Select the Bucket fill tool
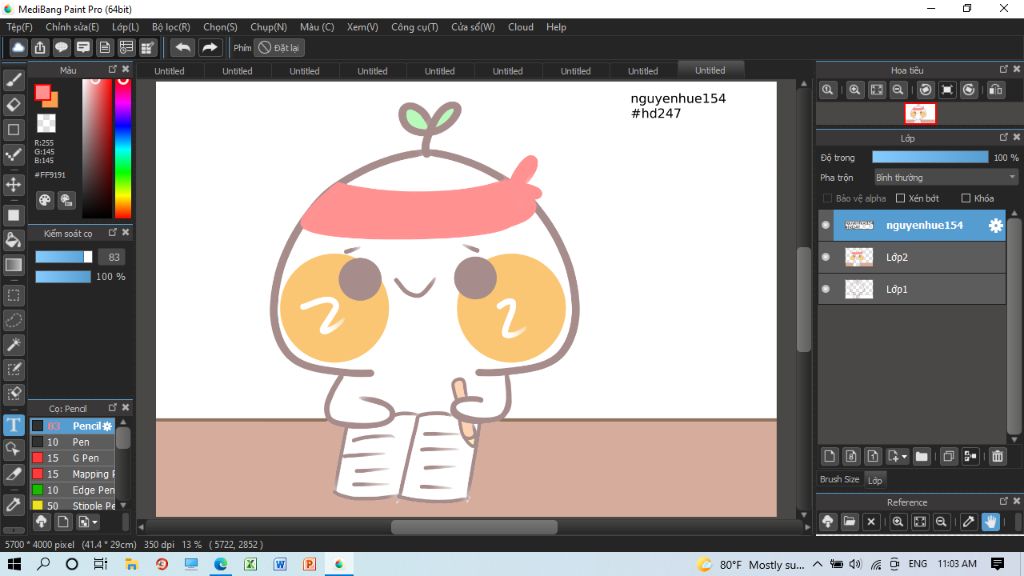1024x576 pixels. coord(14,240)
